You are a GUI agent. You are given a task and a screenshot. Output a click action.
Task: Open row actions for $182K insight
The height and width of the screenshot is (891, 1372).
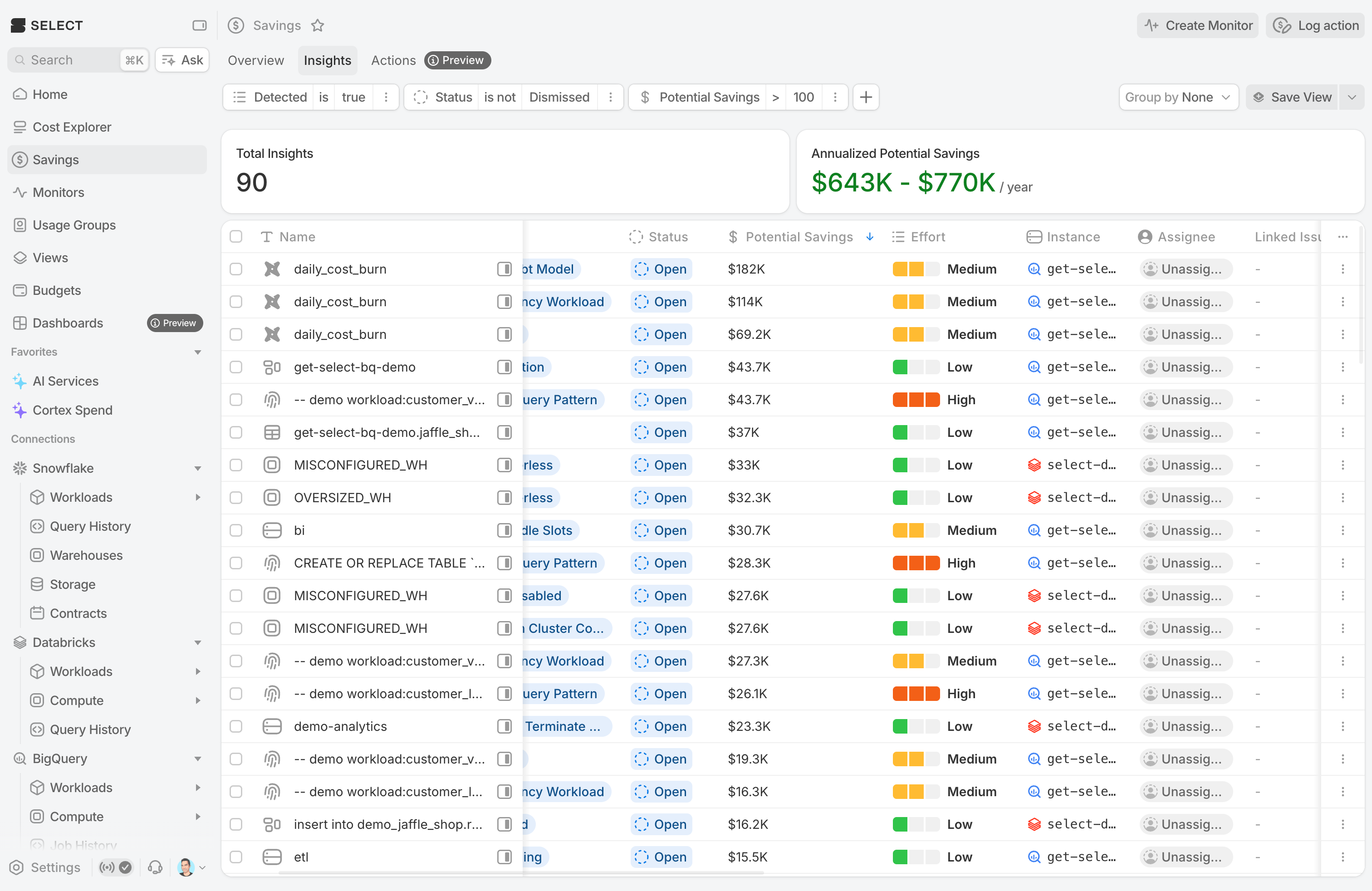click(1343, 269)
